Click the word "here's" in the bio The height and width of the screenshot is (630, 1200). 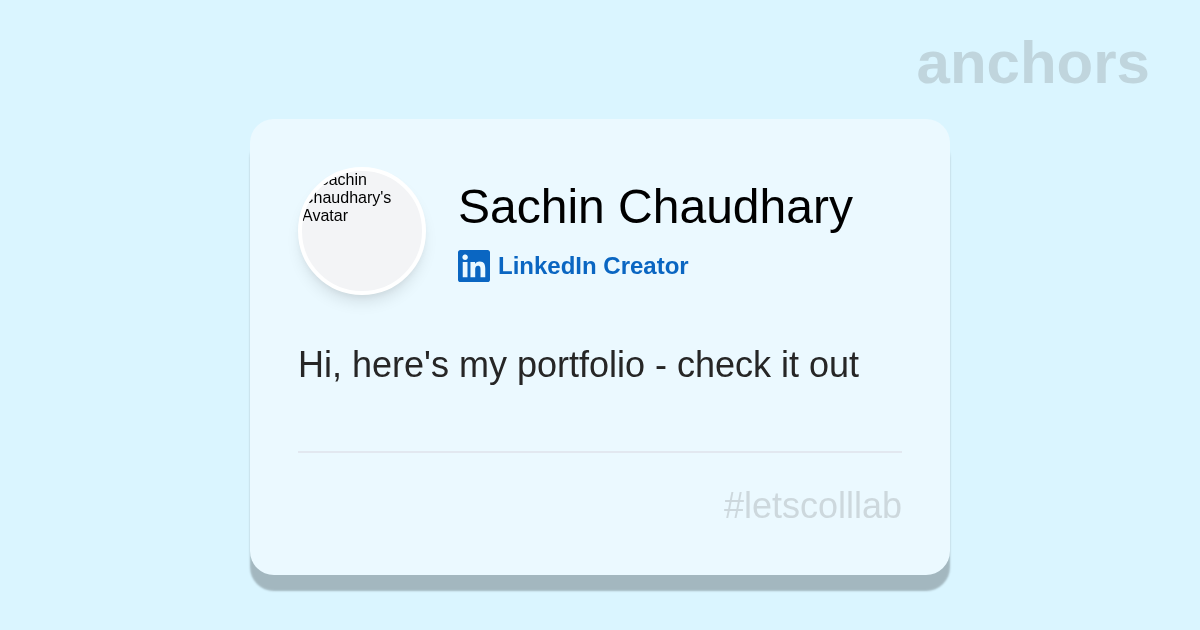pos(400,365)
